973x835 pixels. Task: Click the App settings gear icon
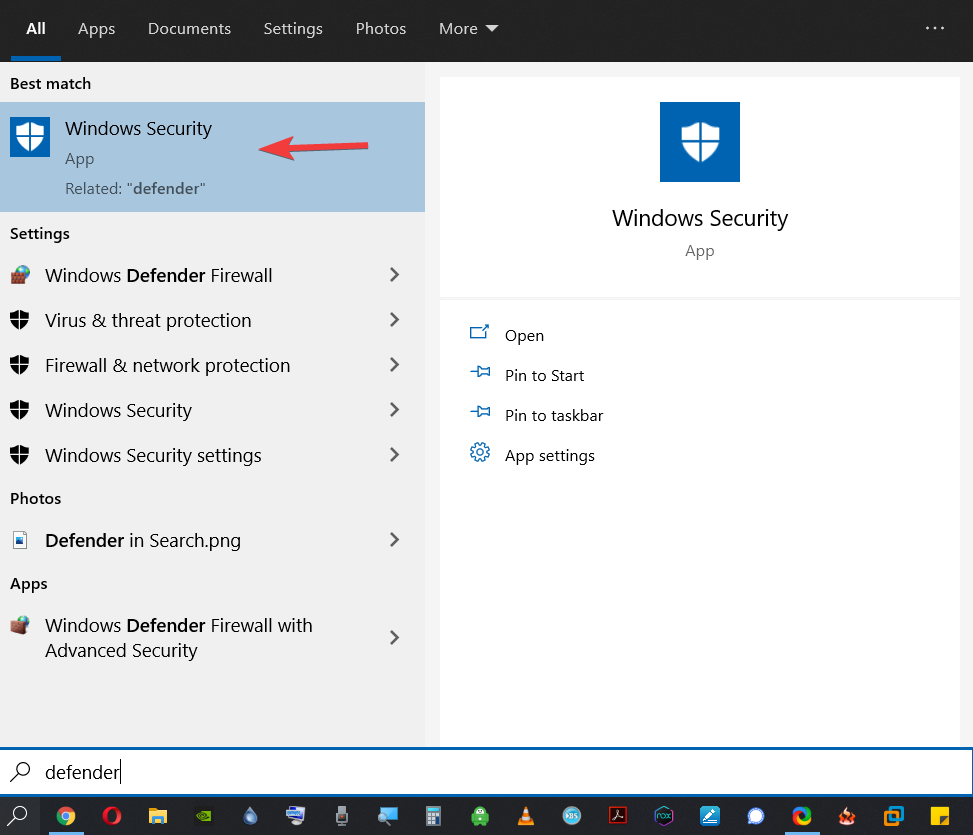pos(480,452)
